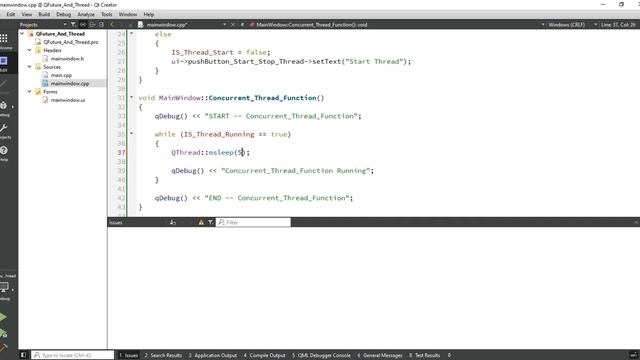Open the View menu
Screen dimensions: 640x360
click(x=27, y=14)
